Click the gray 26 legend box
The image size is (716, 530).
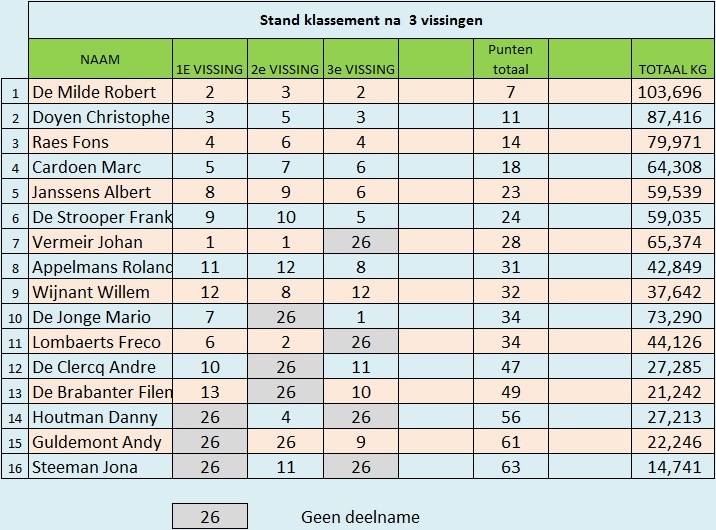pyautogui.click(x=210, y=516)
